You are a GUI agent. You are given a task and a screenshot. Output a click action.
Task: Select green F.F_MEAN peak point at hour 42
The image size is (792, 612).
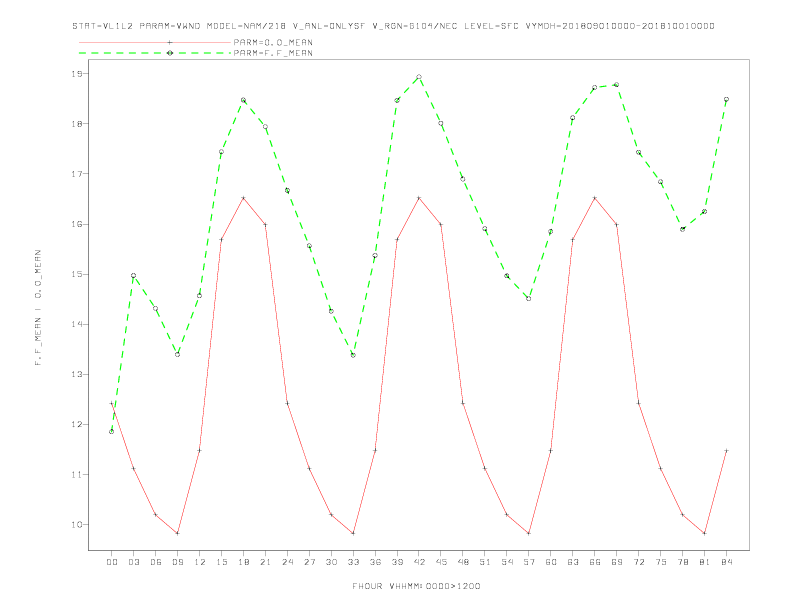pyautogui.click(x=419, y=77)
